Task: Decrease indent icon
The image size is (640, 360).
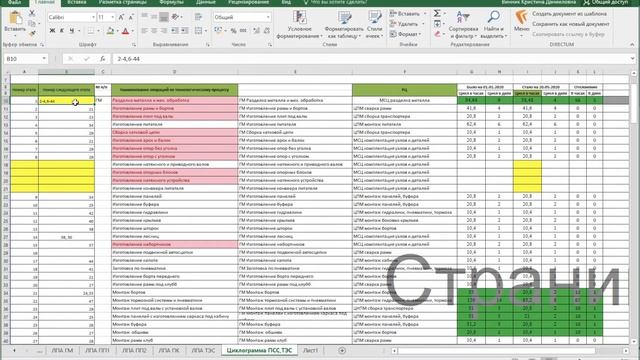Action: tap(175, 31)
